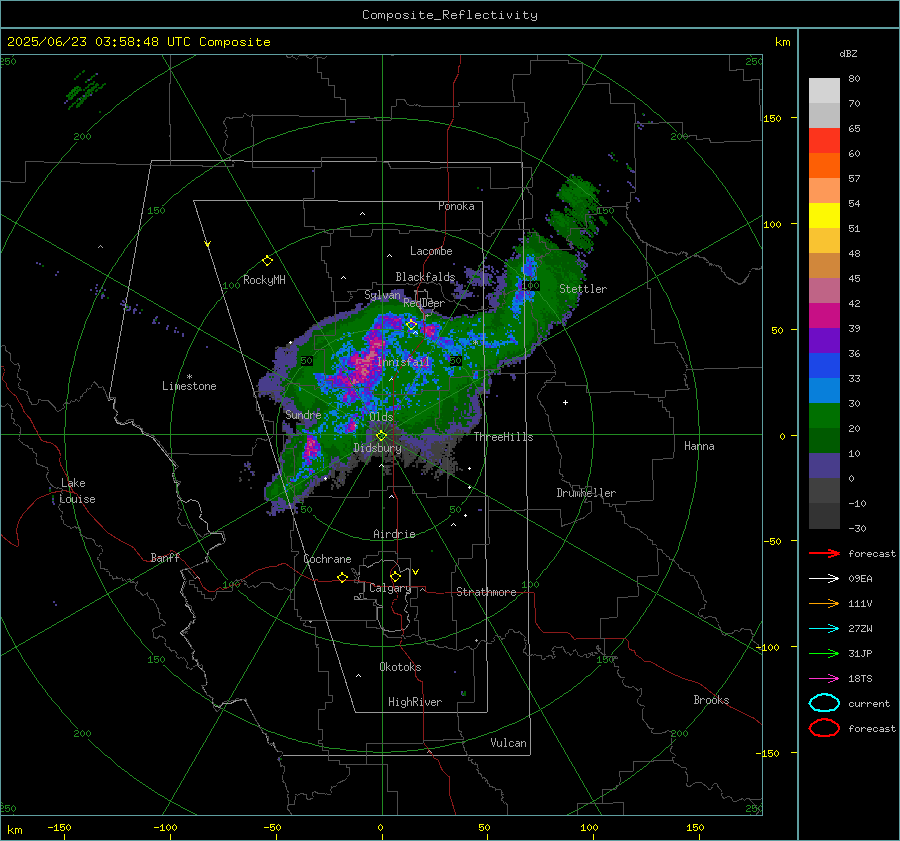Click the yellow radar-site diamond above Didsbury
Viewport: 900px width, 841px height.
click(x=381, y=436)
